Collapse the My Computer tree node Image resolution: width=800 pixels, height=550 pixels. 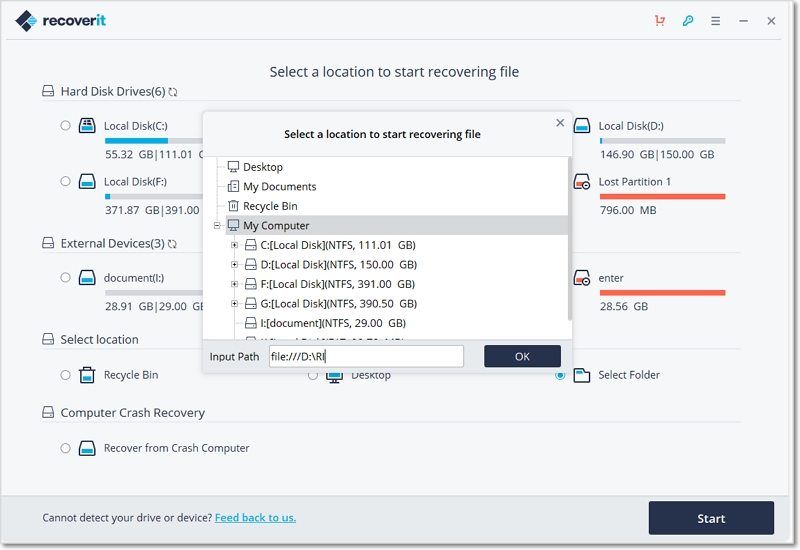coord(217,225)
